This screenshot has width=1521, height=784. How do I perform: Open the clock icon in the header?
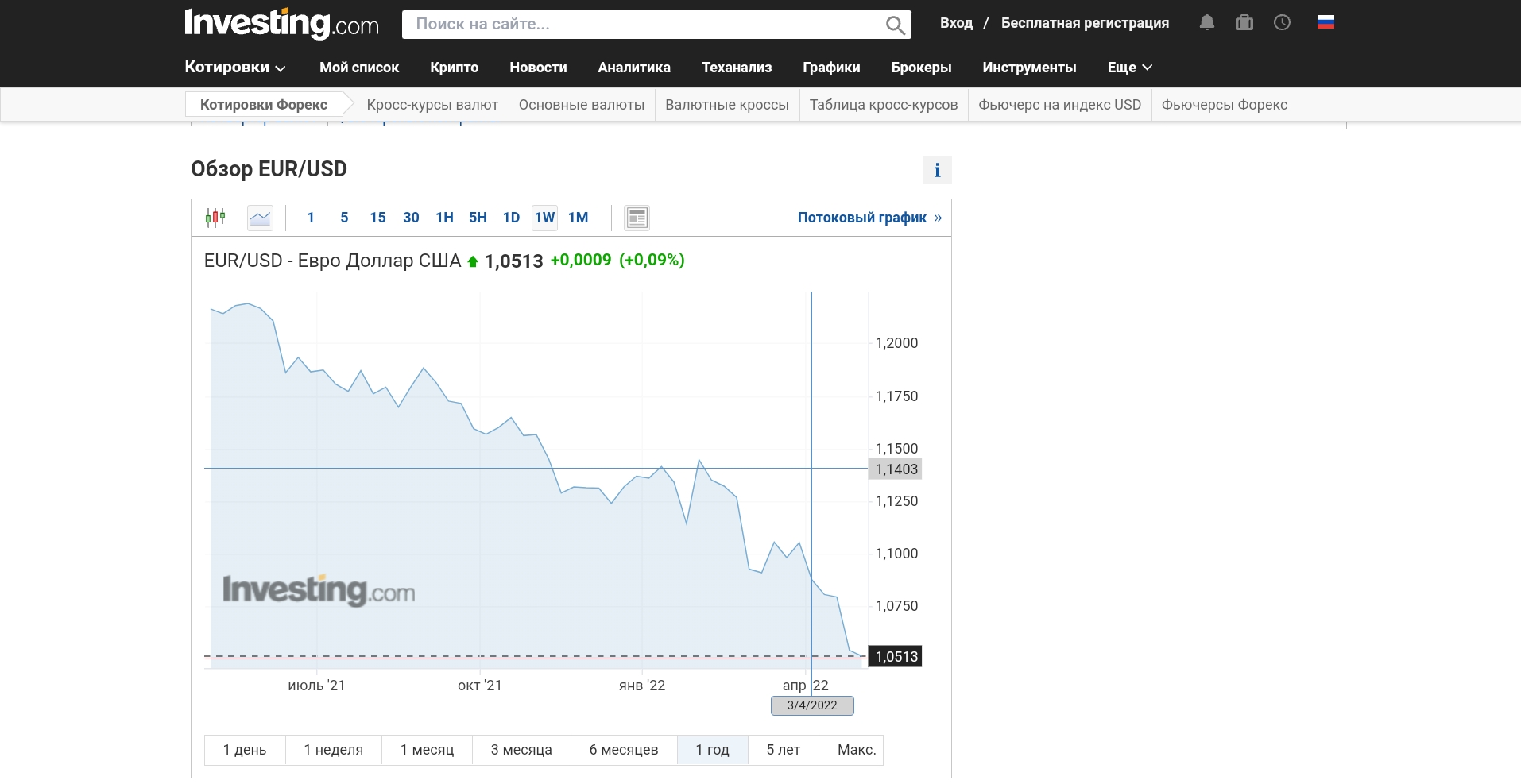(1282, 23)
